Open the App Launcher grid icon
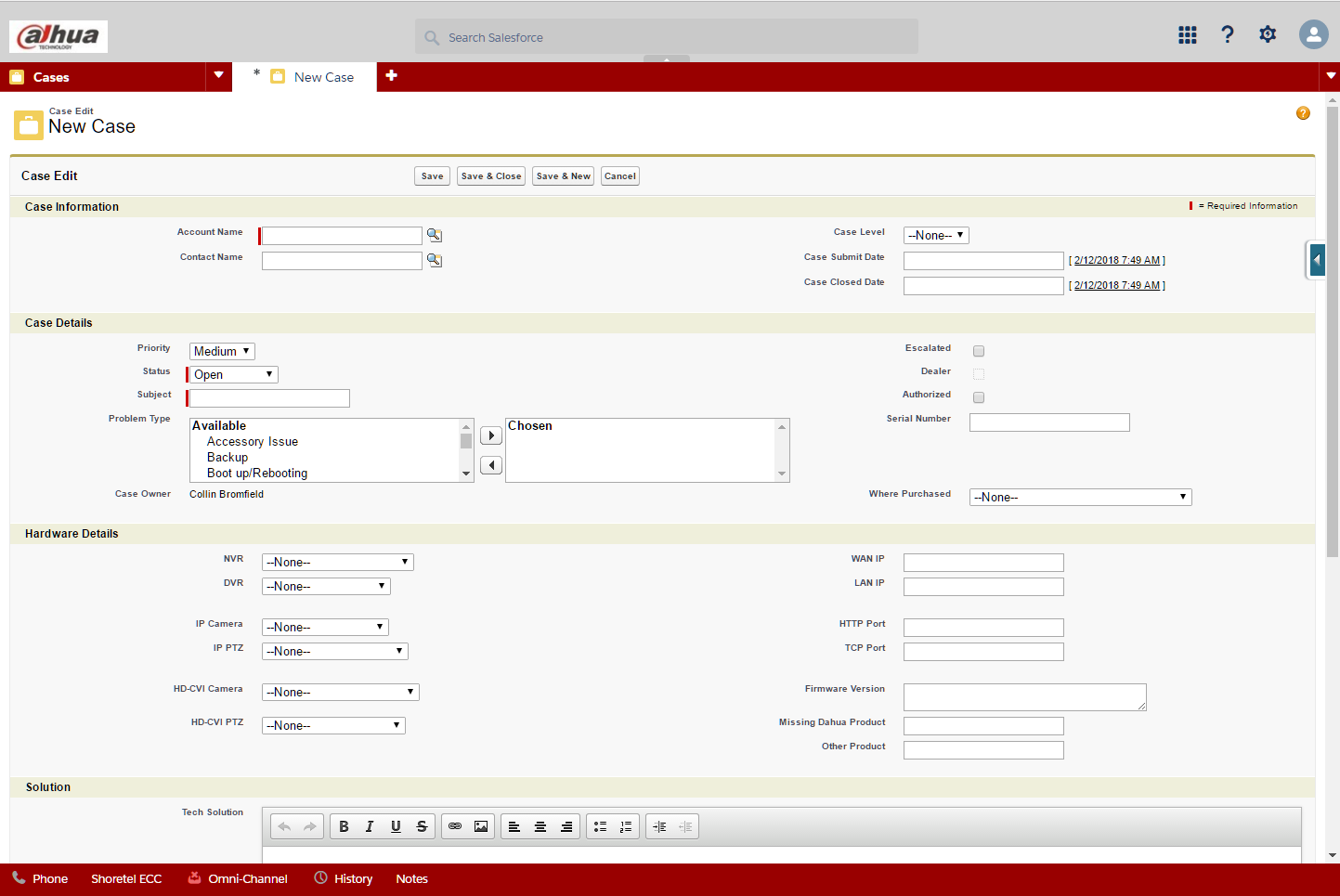The width and height of the screenshot is (1340, 896). pyautogui.click(x=1187, y=35)
